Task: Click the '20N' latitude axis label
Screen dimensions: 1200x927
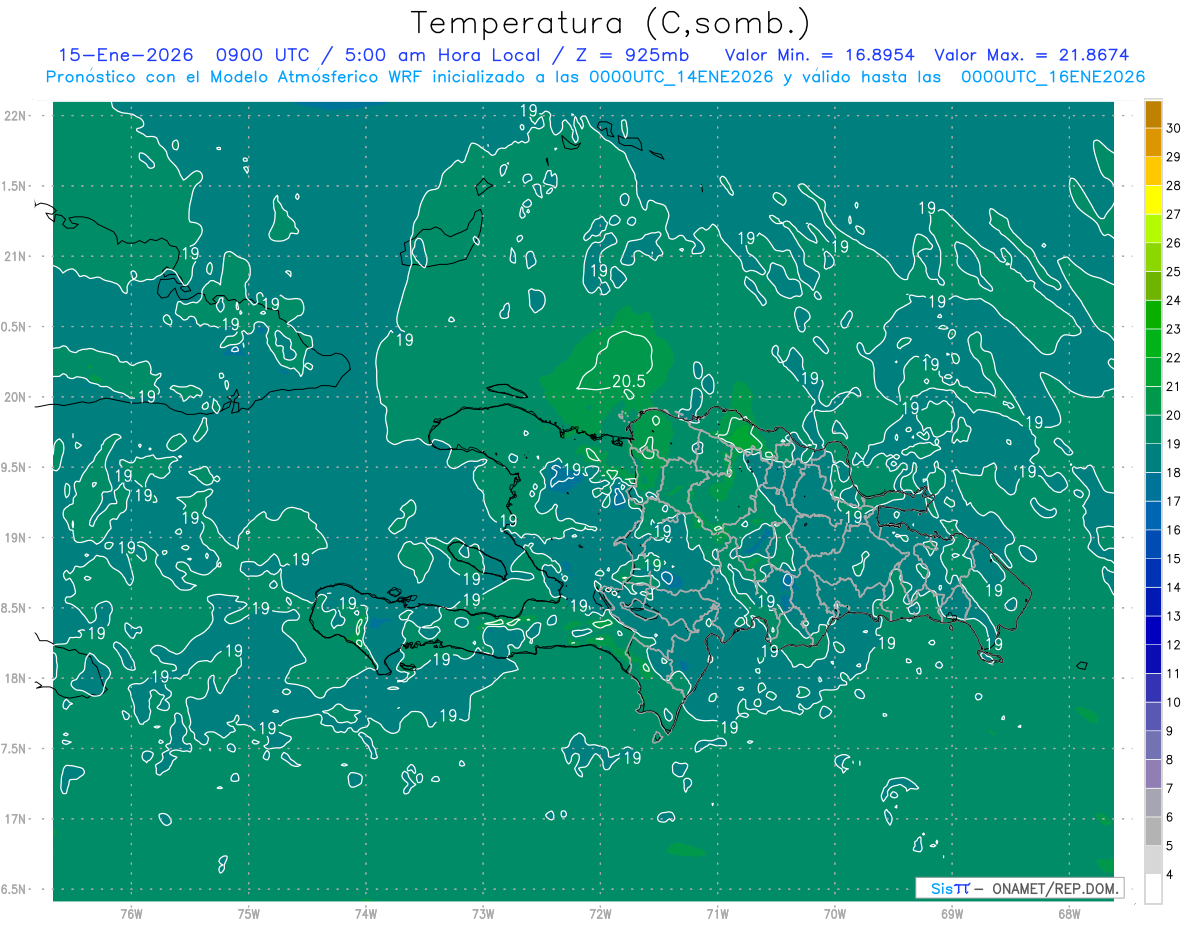Action: pyautogui.click(x=16, y=397)
